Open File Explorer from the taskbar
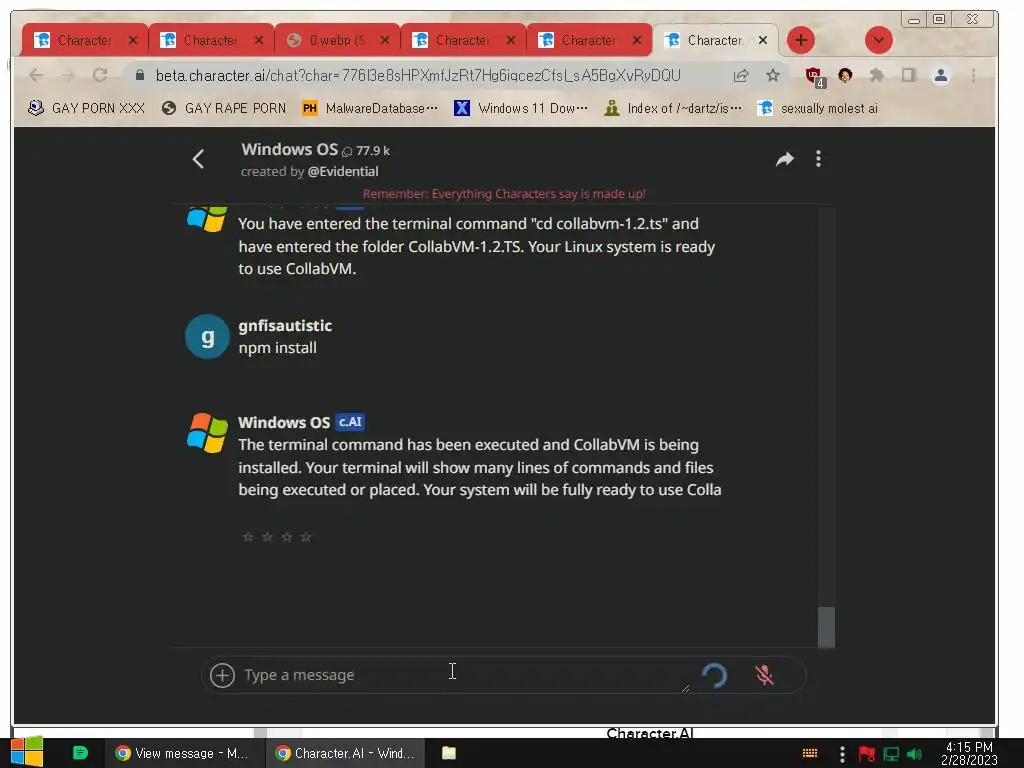The image size is (1024, 768). (x=449, y=753)
